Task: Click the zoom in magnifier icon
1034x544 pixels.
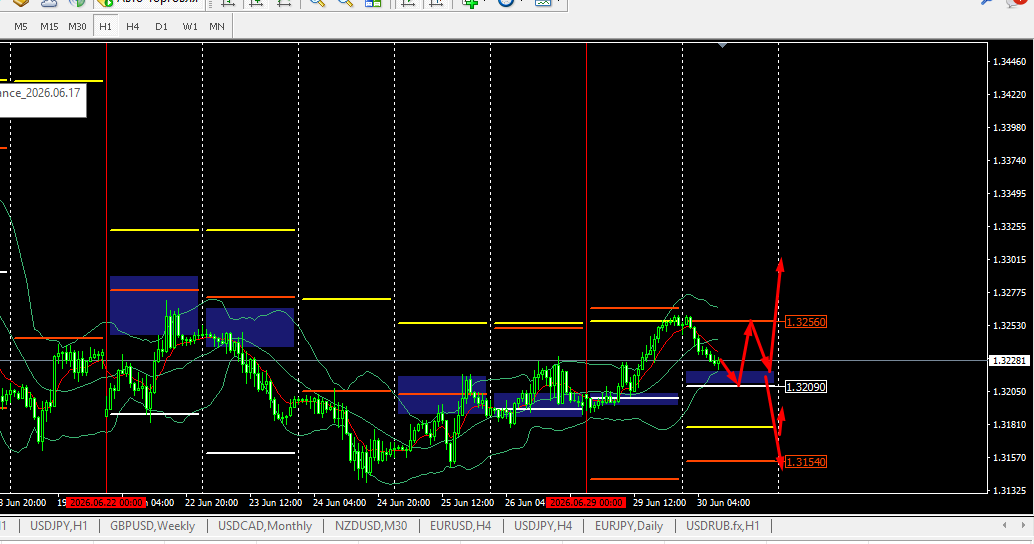Action: pyautogui.click(x=317, y=3)
